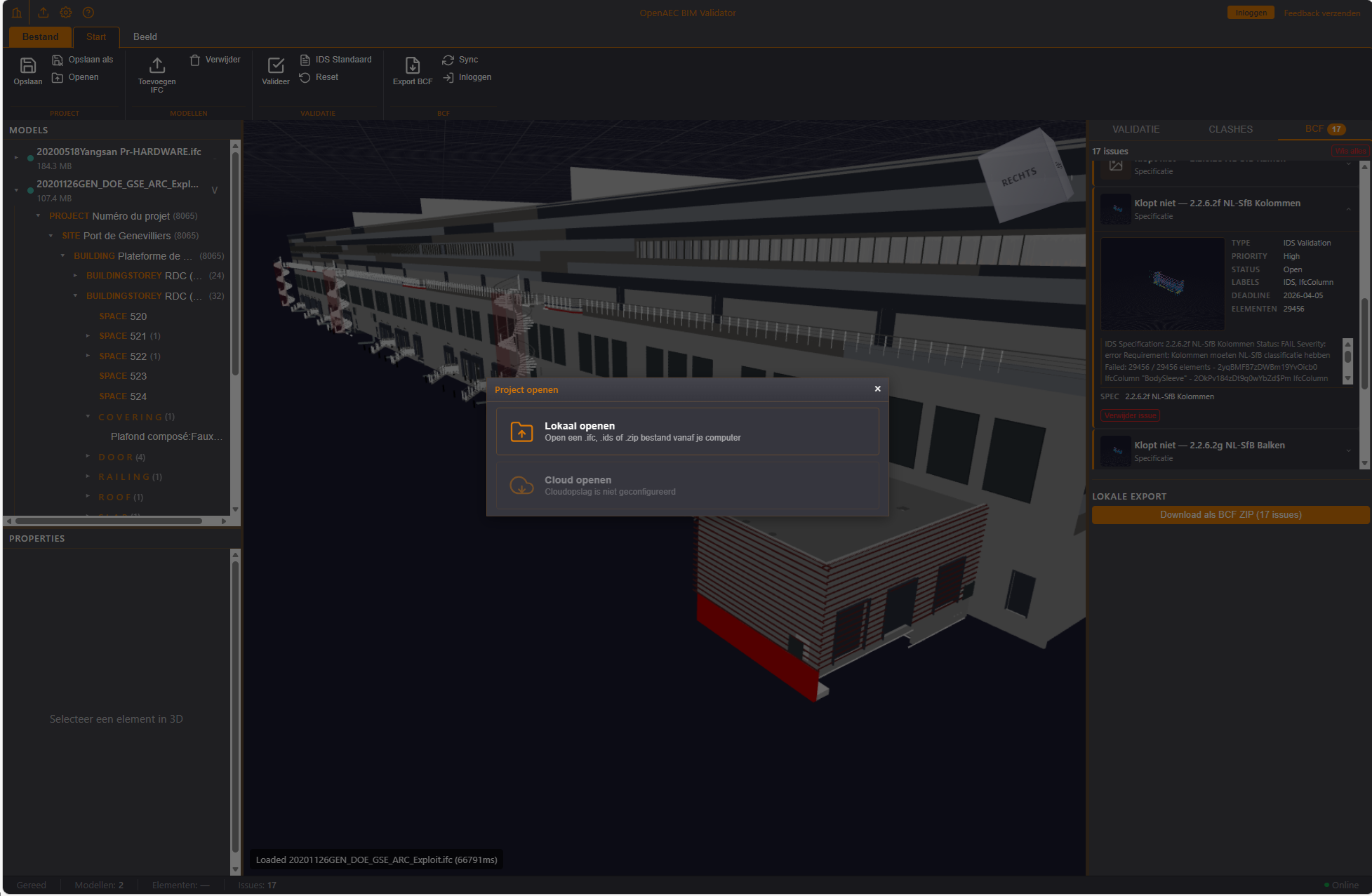Toggle visibility of 20200518Yangsan Pr-HARDWARE model

(30, 159)
